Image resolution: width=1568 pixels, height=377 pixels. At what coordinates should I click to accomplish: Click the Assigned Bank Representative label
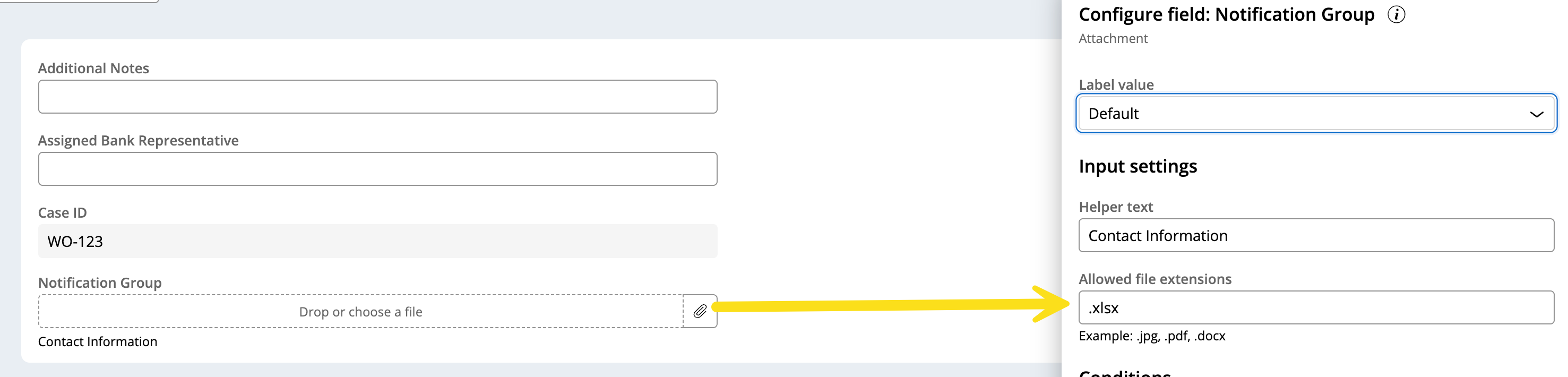click(x=138, y=141)
